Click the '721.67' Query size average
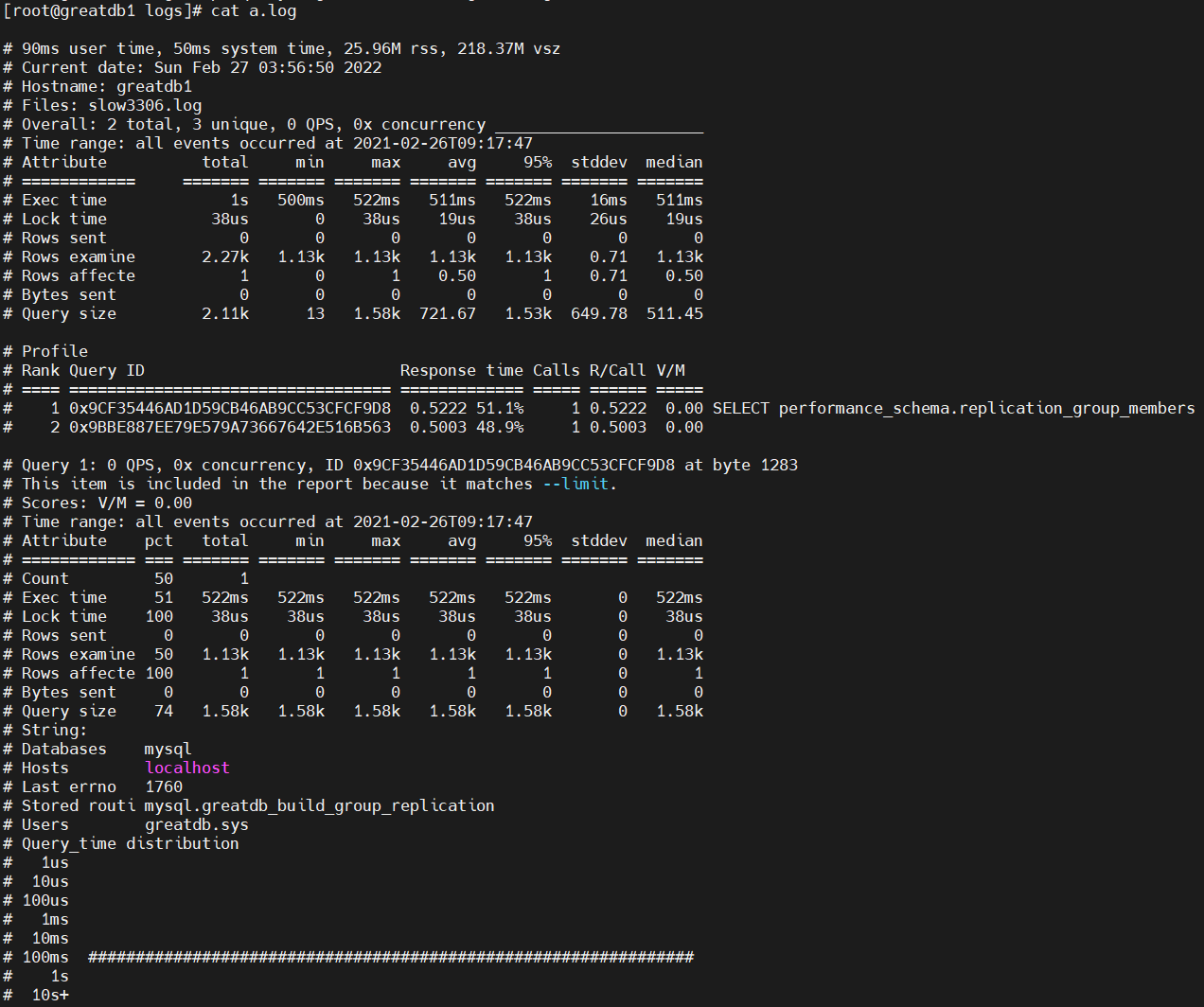The width and height of the screenshot is (1204, 1007). click(448, 313)
